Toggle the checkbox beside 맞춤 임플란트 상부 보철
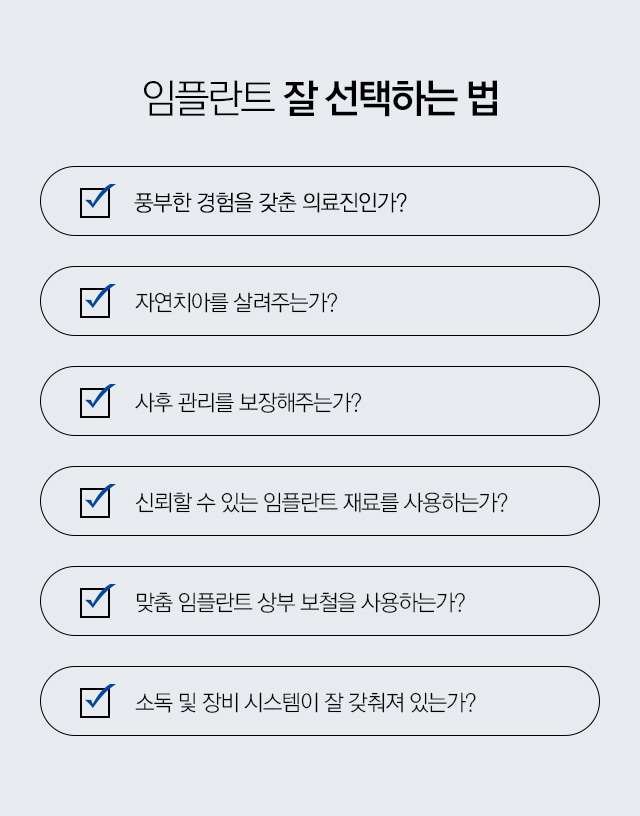This screenshot has height=816, width=640. click(x=95, y=602)
